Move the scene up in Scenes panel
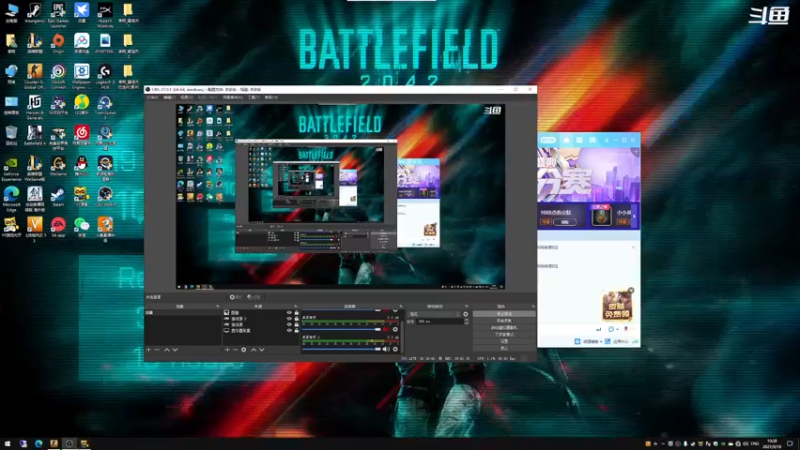The width and height of the screenshot is (800, 450). (x=167, y=350)
